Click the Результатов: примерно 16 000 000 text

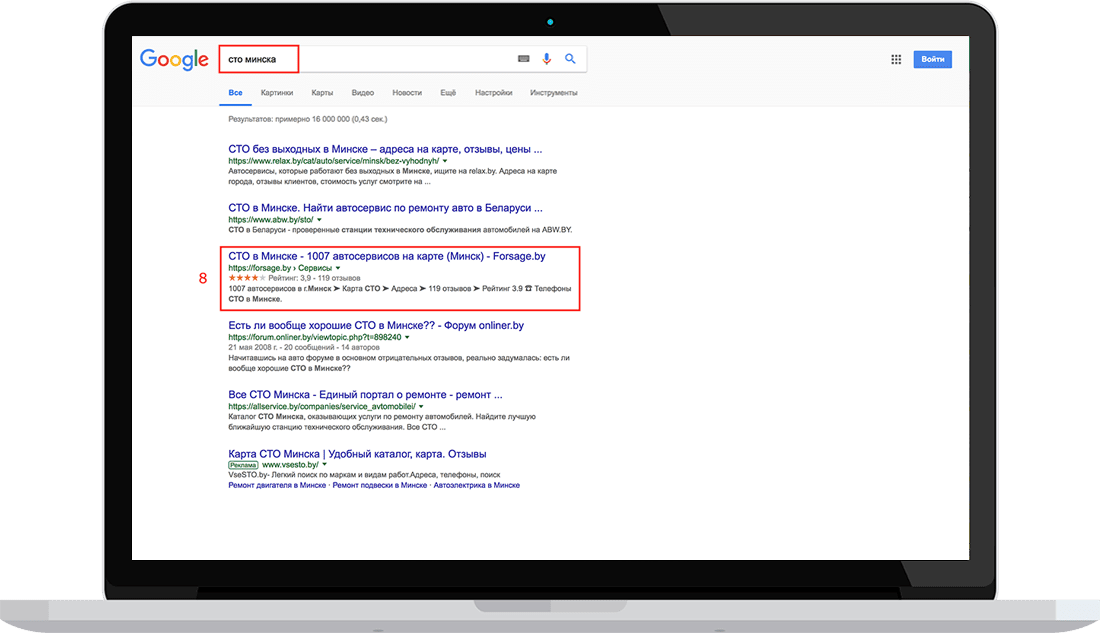click(x=307, y=119)
